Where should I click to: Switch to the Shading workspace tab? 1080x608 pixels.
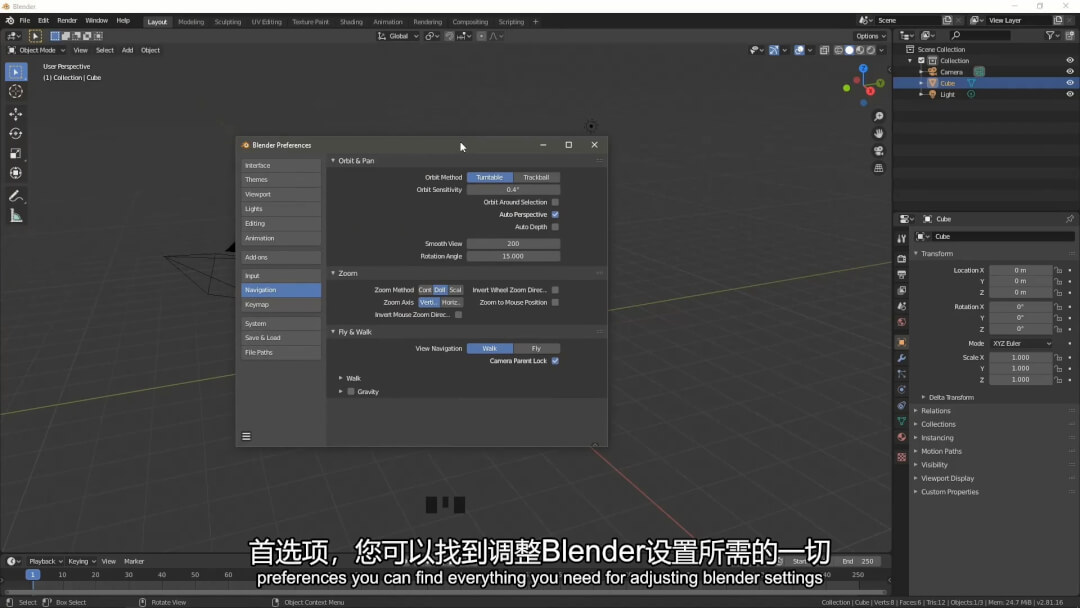pos(351,22)
